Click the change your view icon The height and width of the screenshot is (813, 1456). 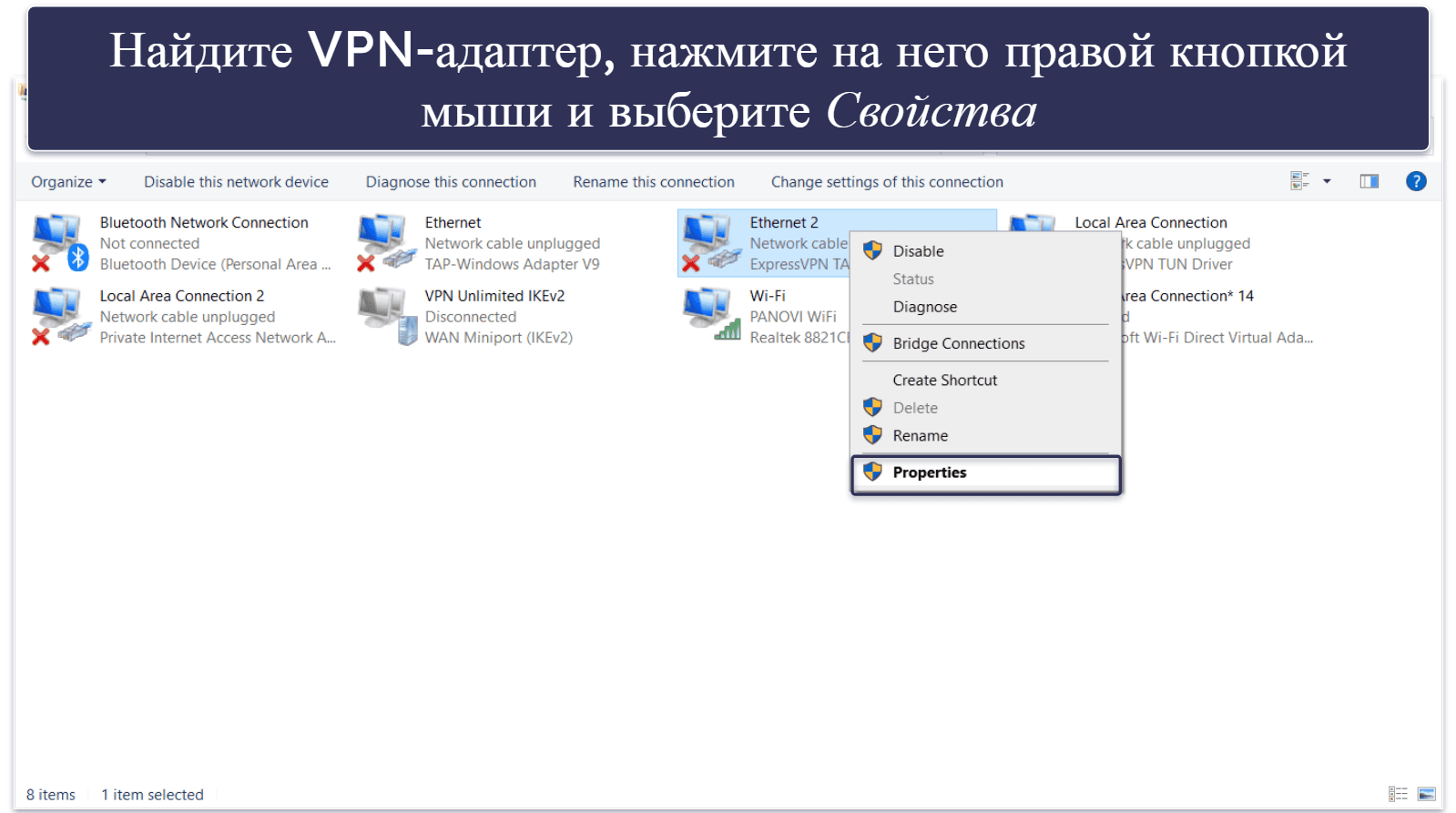coord(1299,181)
